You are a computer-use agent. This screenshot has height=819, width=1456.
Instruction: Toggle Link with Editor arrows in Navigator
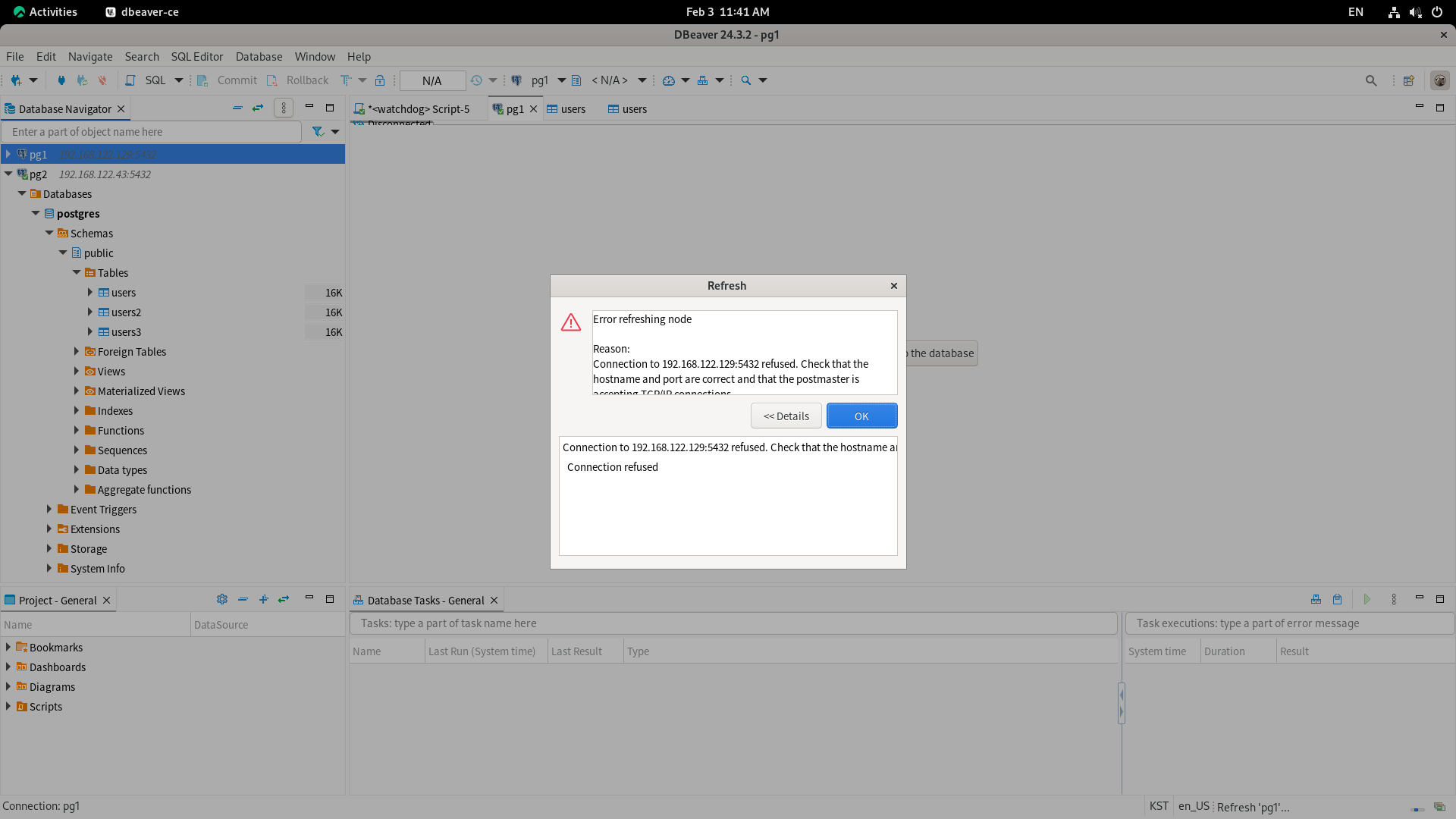(x=258, y=108)
